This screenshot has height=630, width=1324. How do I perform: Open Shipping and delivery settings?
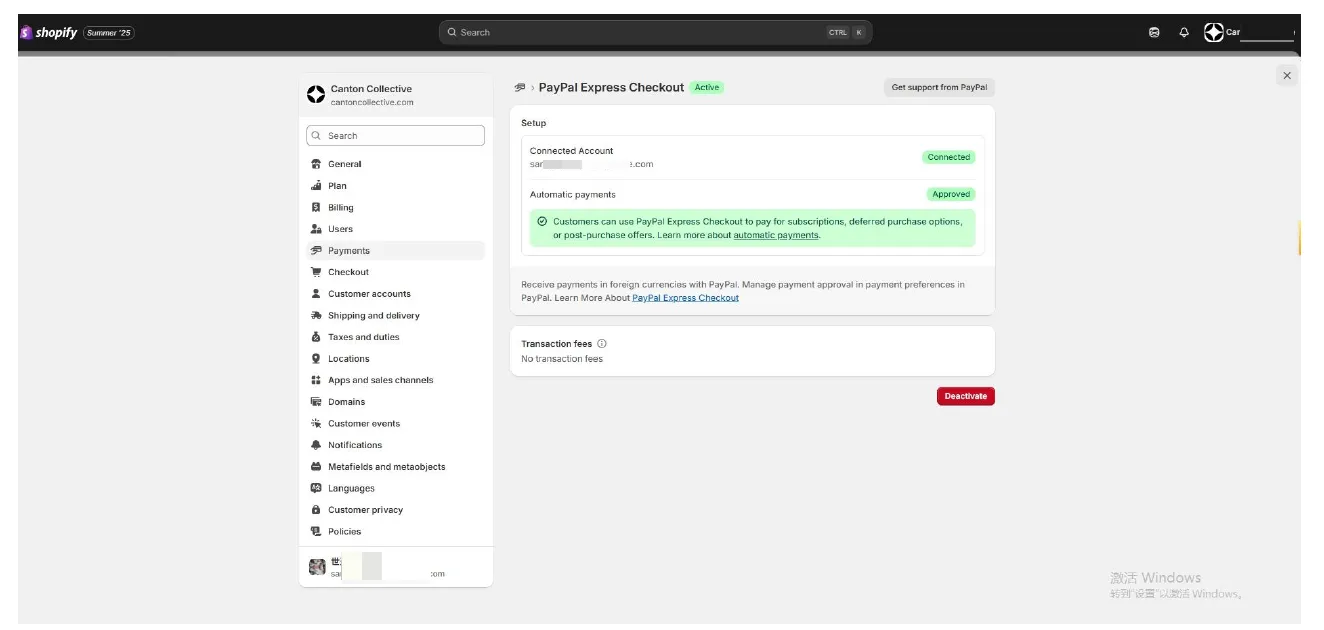point(395,315)
